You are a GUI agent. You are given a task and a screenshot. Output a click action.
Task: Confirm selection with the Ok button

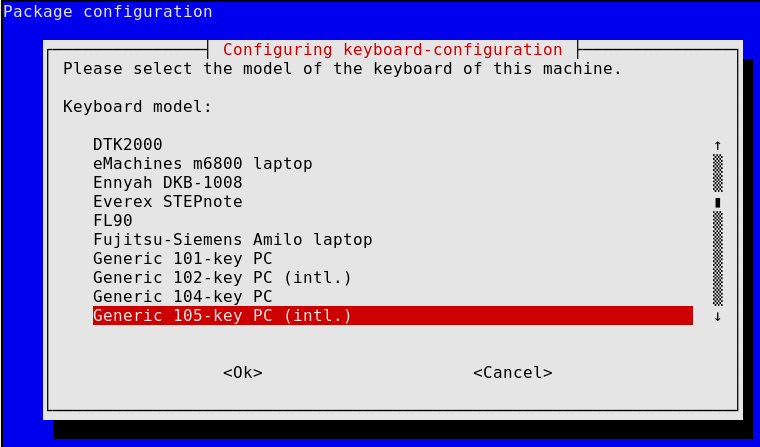point(243,372)
